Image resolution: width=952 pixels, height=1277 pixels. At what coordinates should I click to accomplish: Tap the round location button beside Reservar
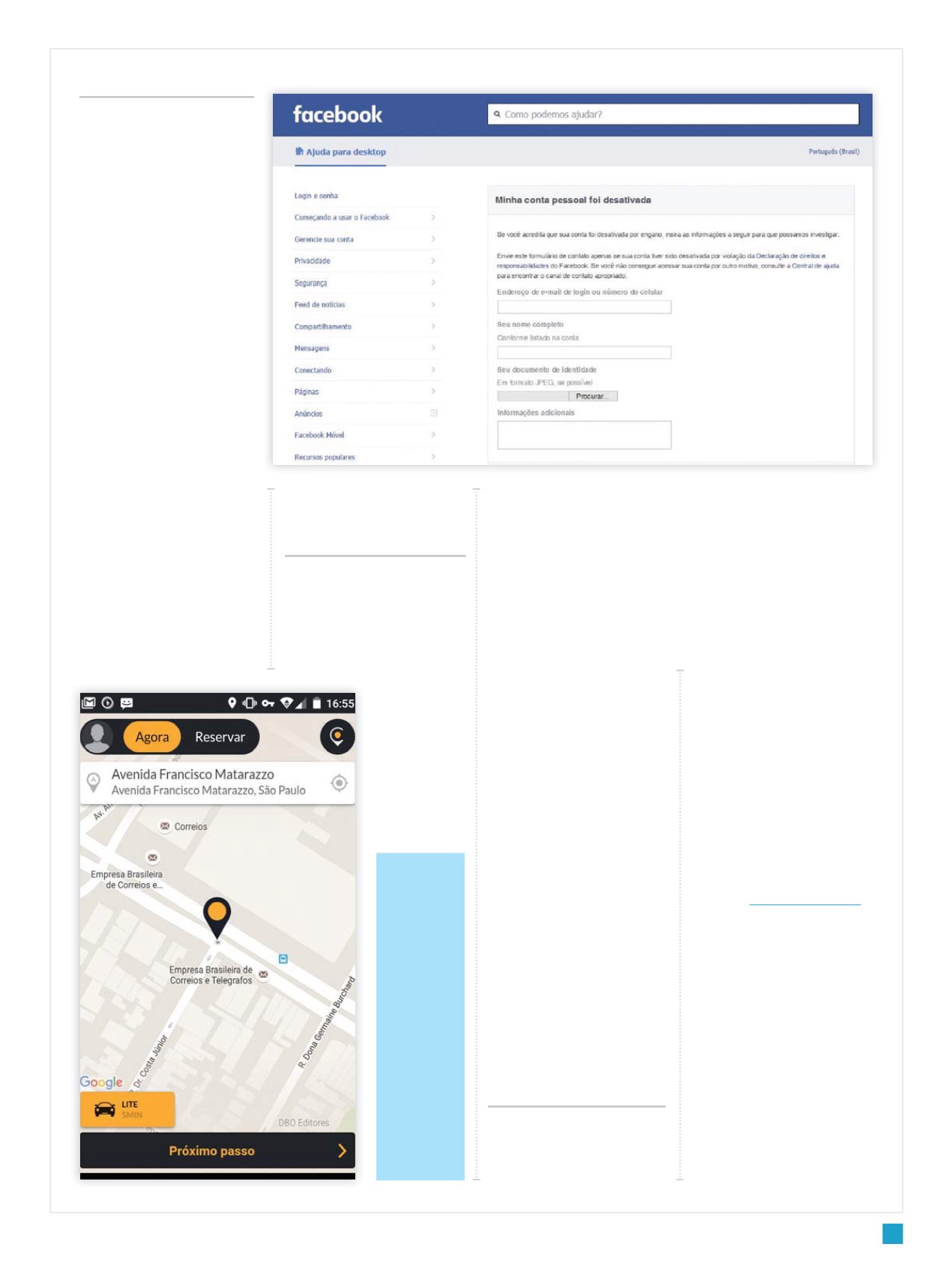[337, 736]
